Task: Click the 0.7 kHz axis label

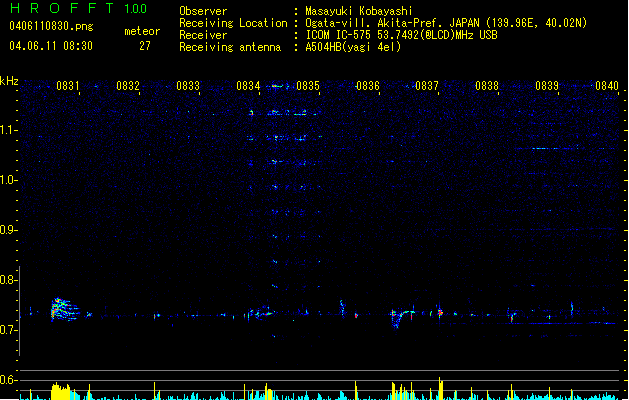Action: point(8,330)
